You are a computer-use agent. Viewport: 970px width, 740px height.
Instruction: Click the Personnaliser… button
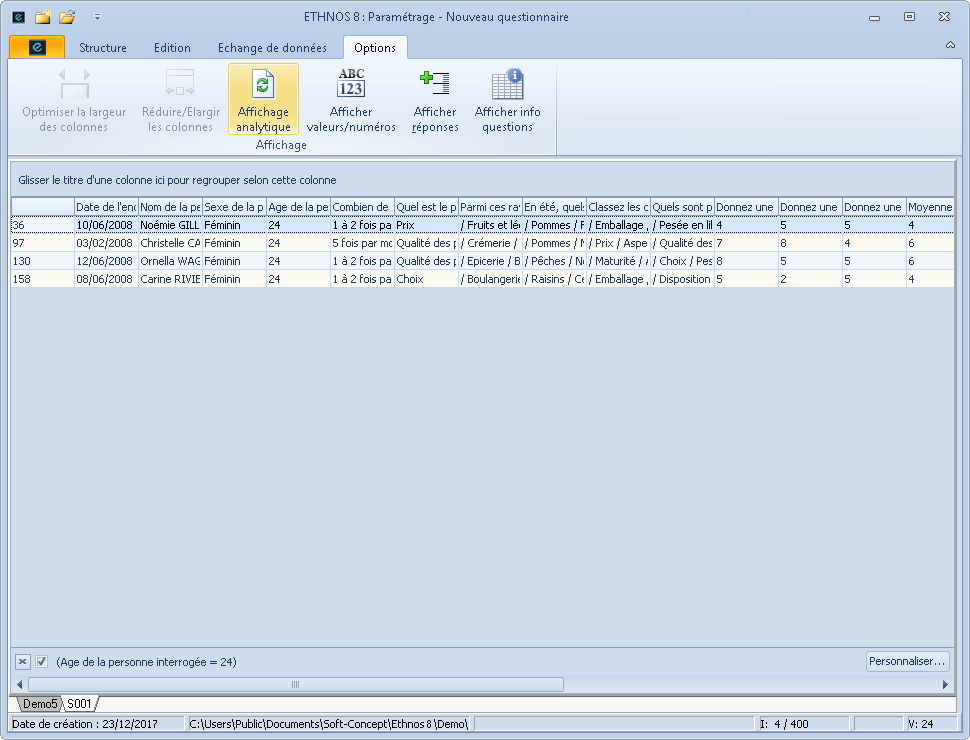click(907, 661)
